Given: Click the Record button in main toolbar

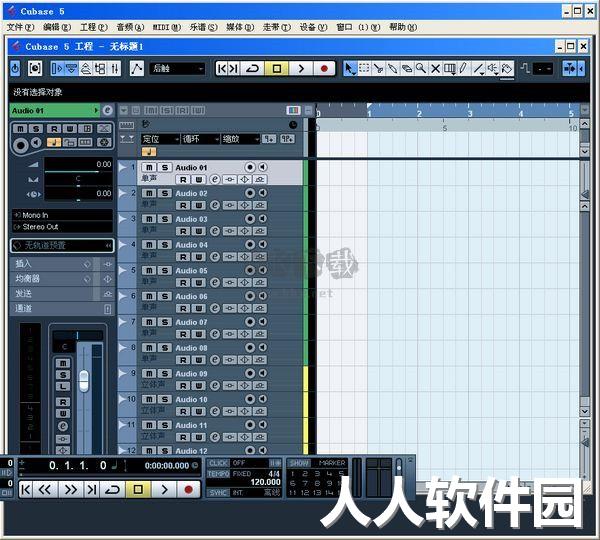Looking at the screenshot, I should coord(324,69).
